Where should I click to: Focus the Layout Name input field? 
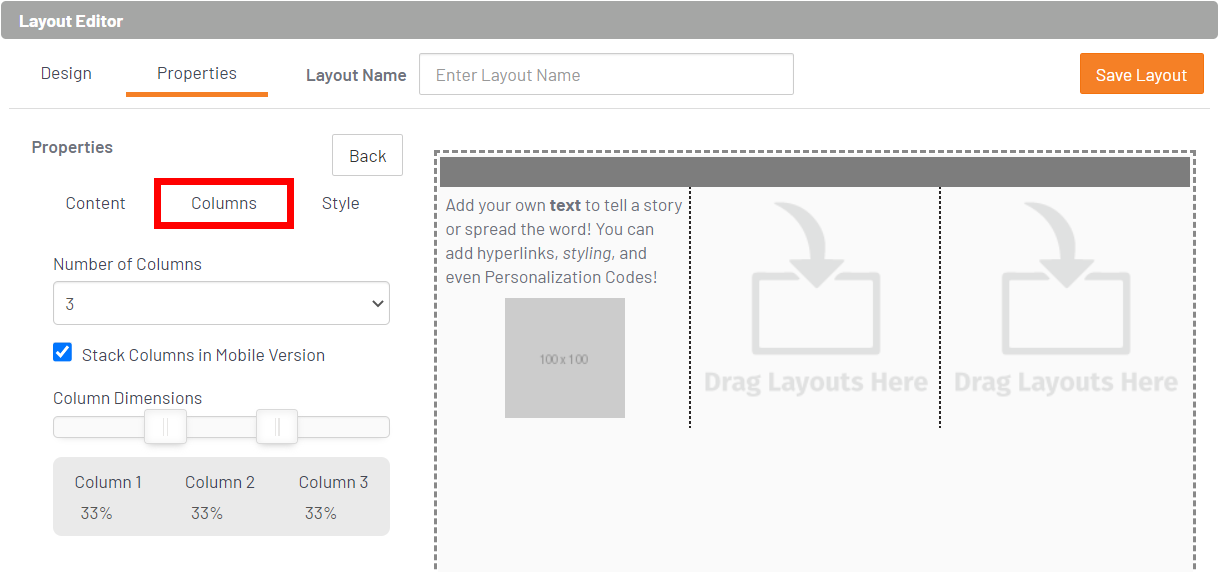tap(606, 75)
